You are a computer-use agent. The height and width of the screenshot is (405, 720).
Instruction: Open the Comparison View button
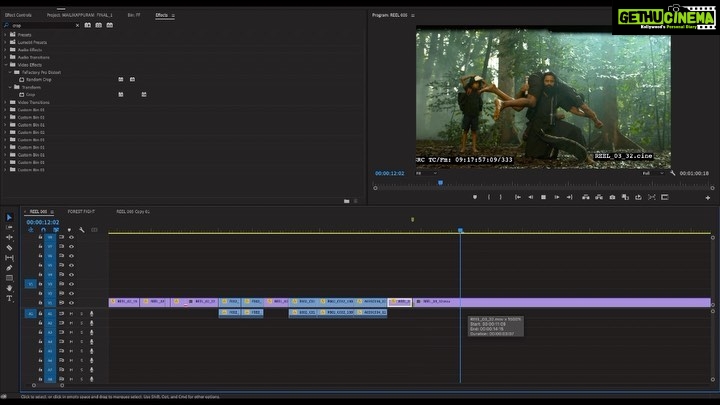tap(625, 197)
